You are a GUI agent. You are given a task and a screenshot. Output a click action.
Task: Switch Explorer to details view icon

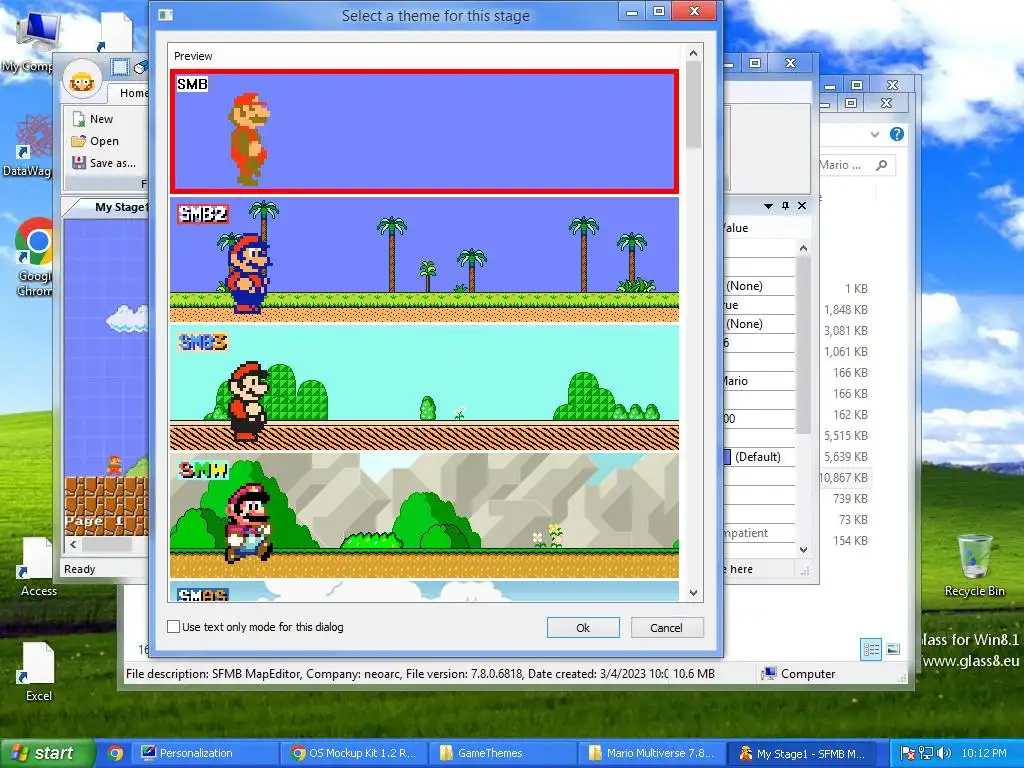[871, 649]
